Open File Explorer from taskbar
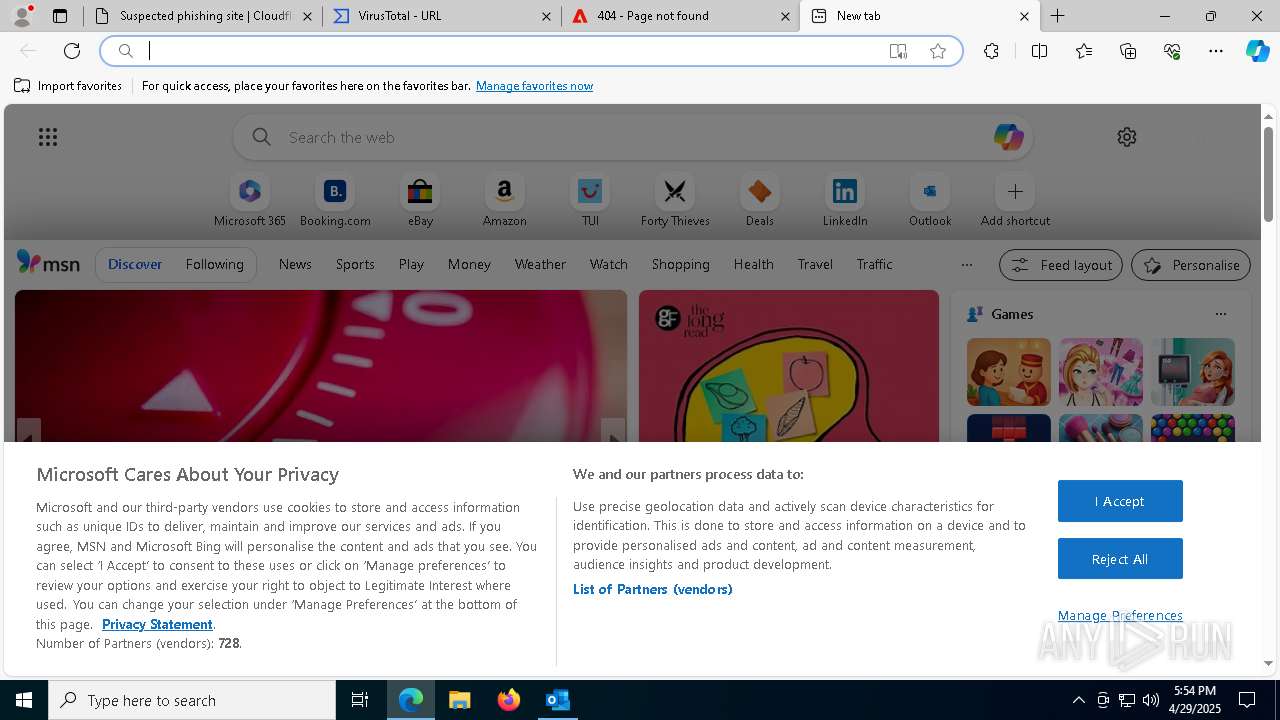Viewport: 1280px width, 720px height. 460,700
